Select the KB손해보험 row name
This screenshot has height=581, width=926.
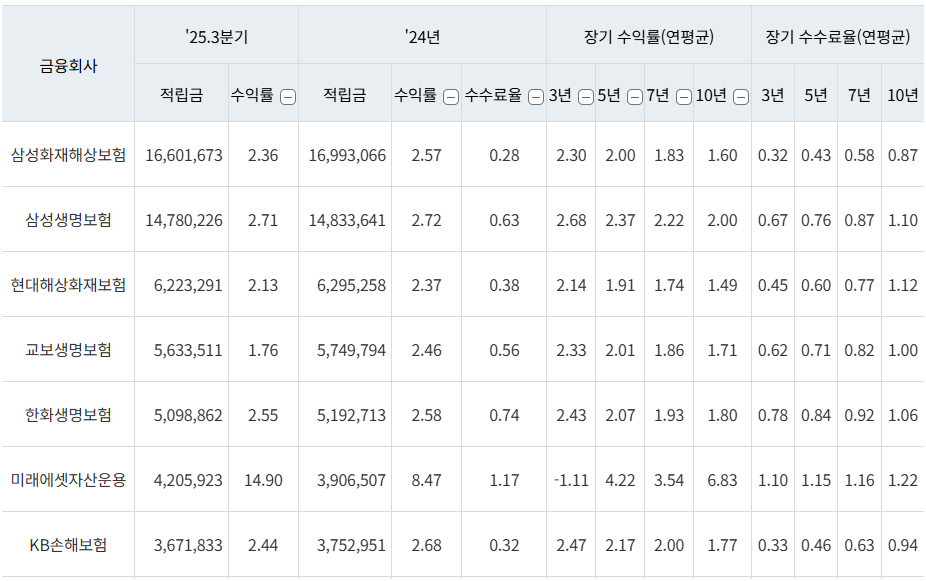tap(69, 544)
